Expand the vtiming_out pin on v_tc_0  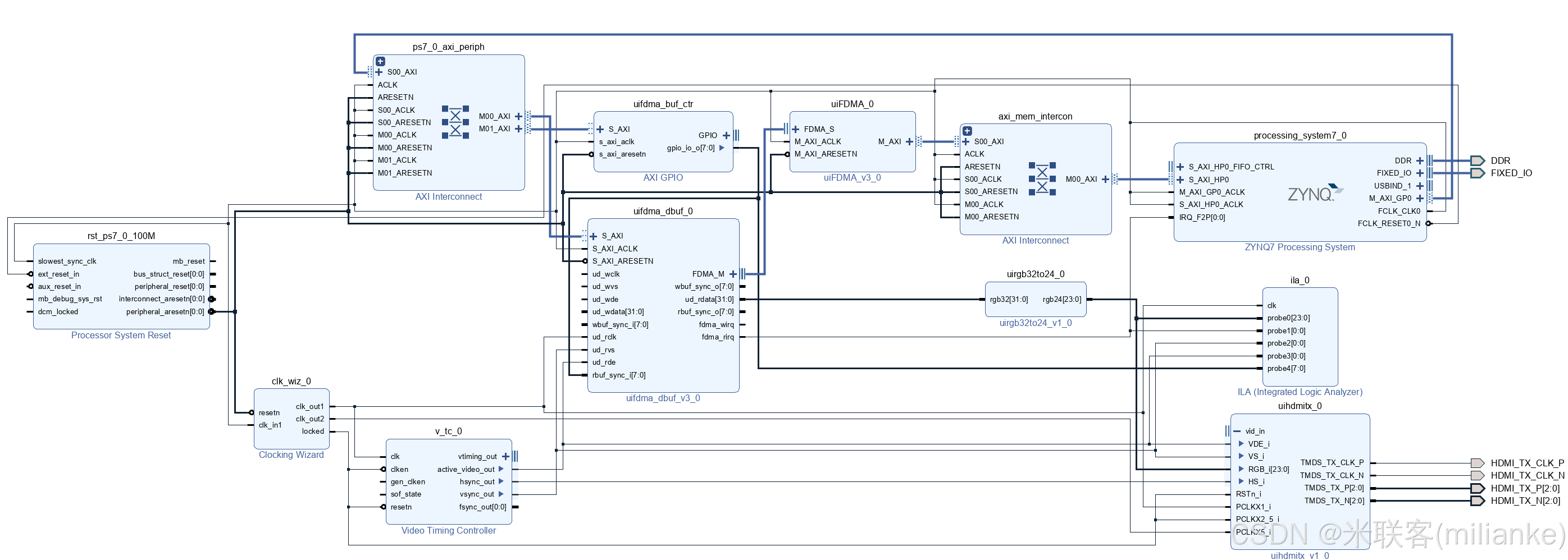(x=505, y=456)
